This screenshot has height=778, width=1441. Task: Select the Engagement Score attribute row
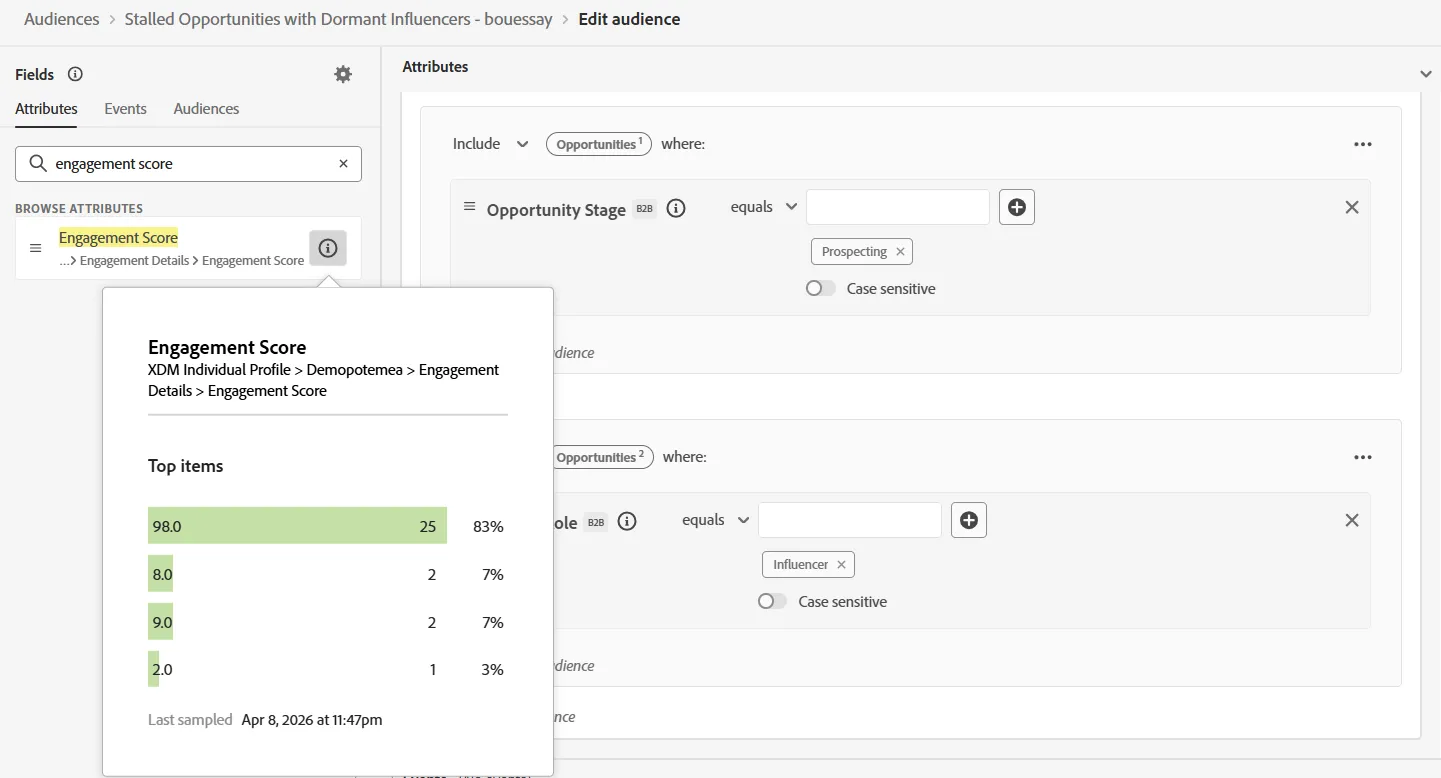188,248
